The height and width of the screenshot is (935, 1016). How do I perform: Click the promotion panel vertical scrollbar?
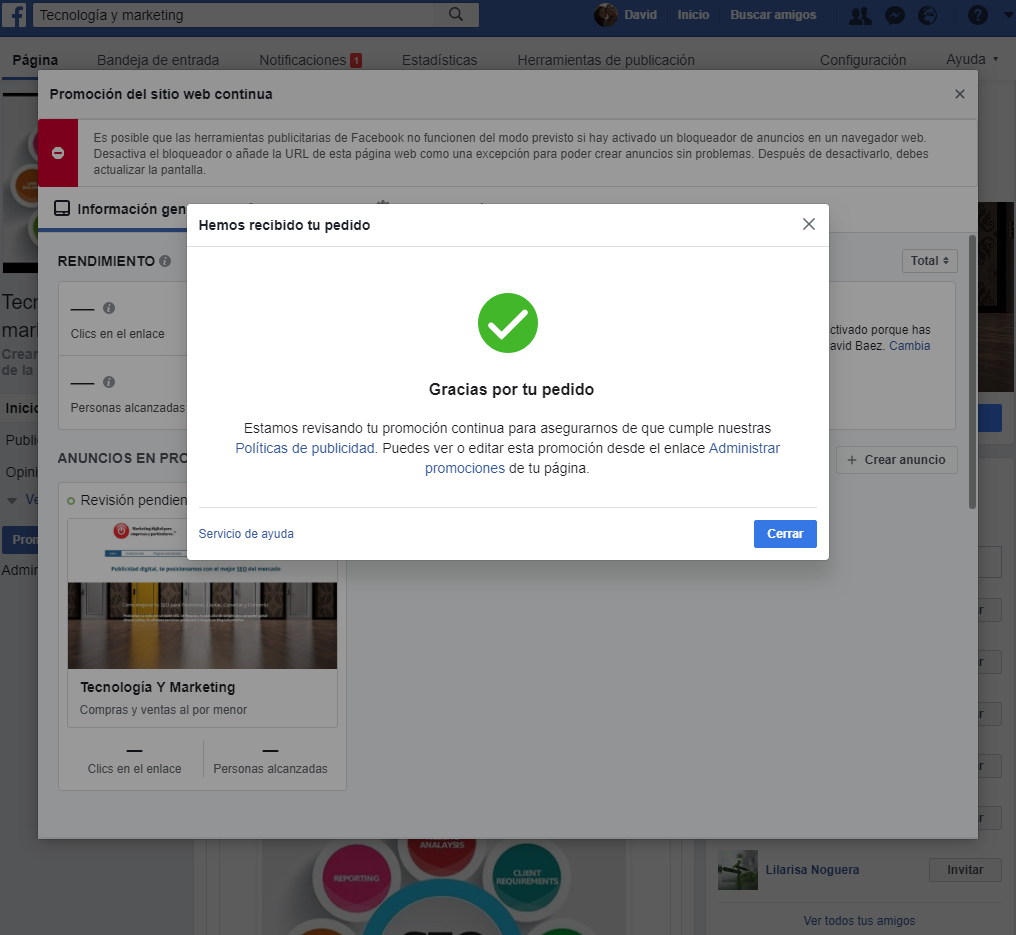click(x=972, y=372)
